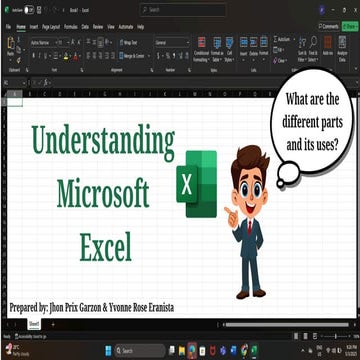Viewport: 360px width, 360px height.
Task: Open the Automate tab
Action: coord(126,27)
